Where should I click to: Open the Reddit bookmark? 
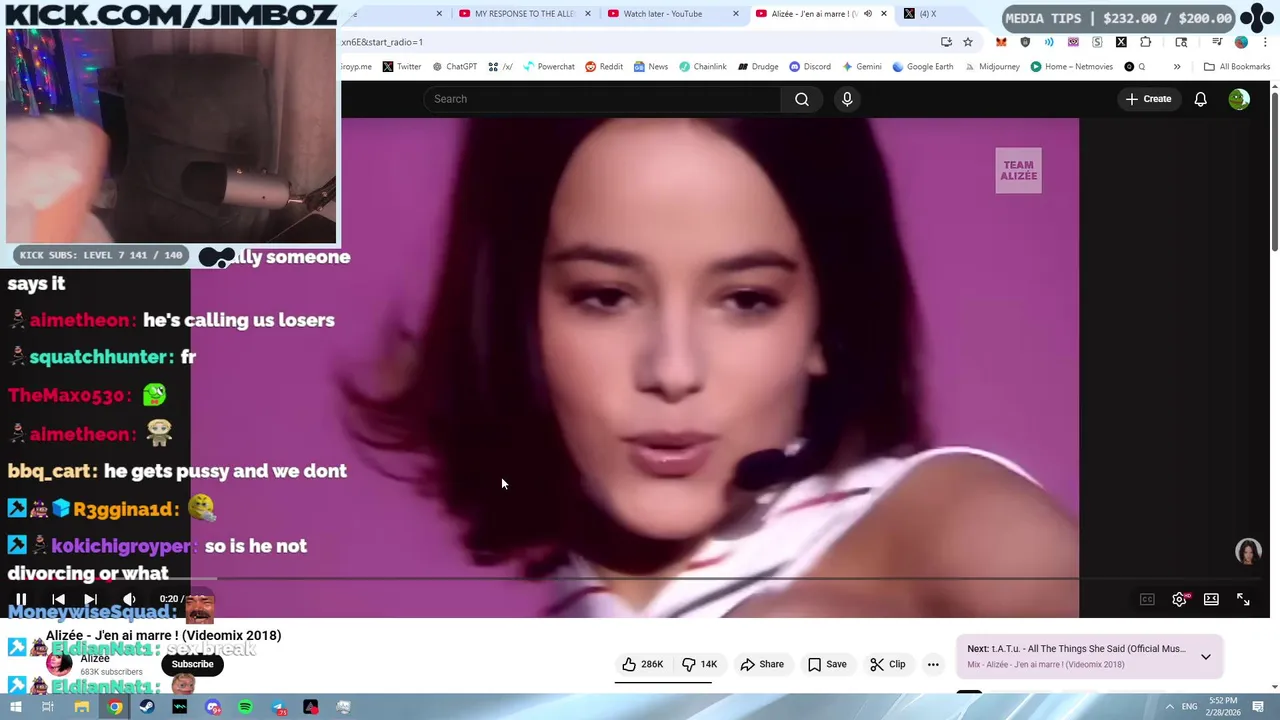point(604,67)
